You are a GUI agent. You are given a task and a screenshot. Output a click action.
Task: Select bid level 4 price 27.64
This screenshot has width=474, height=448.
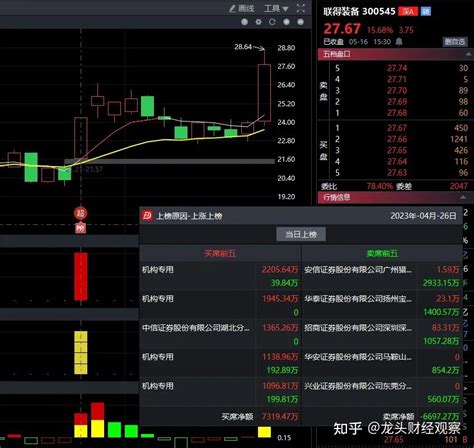397,162
